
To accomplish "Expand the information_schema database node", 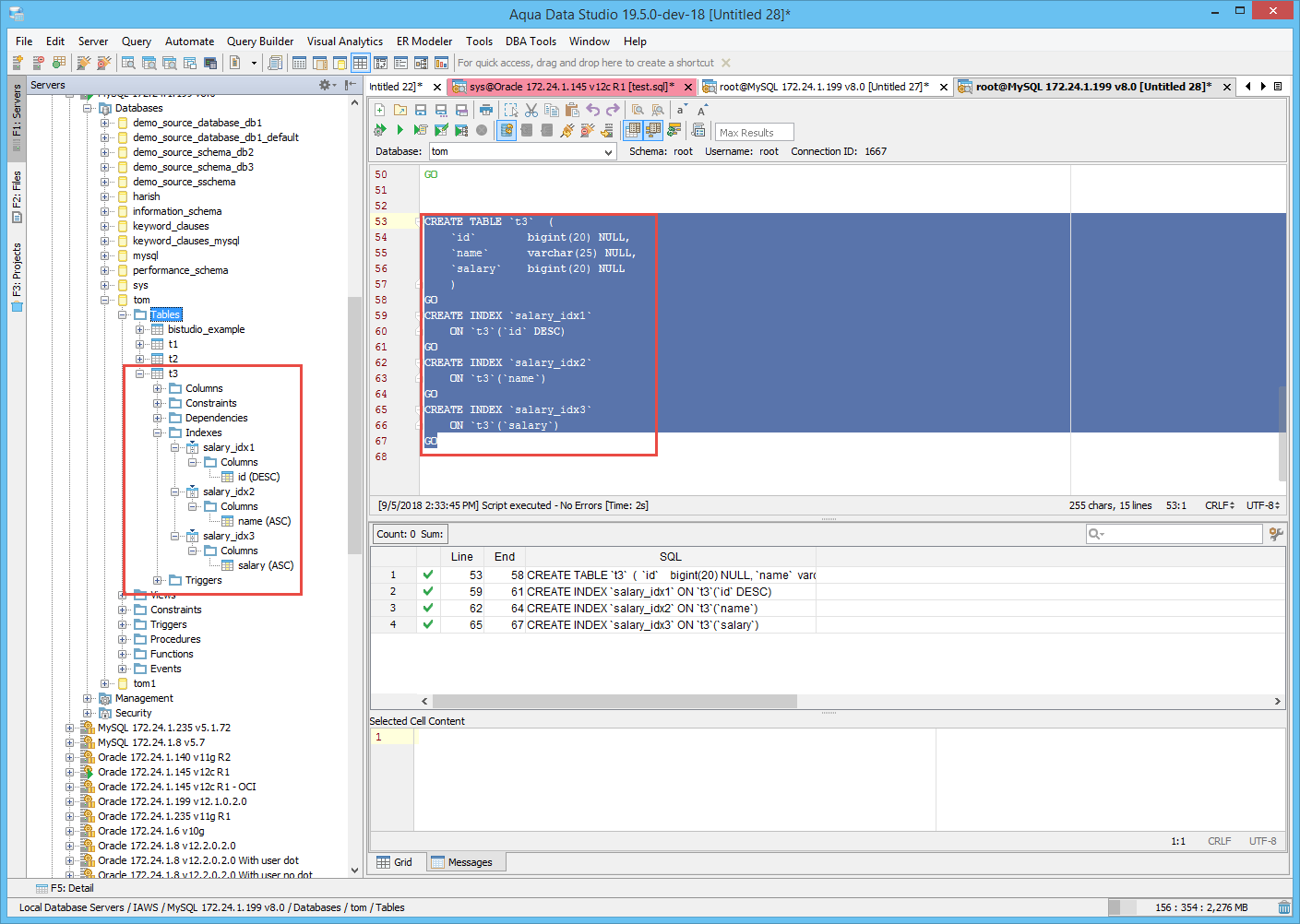I will [105, 211].
